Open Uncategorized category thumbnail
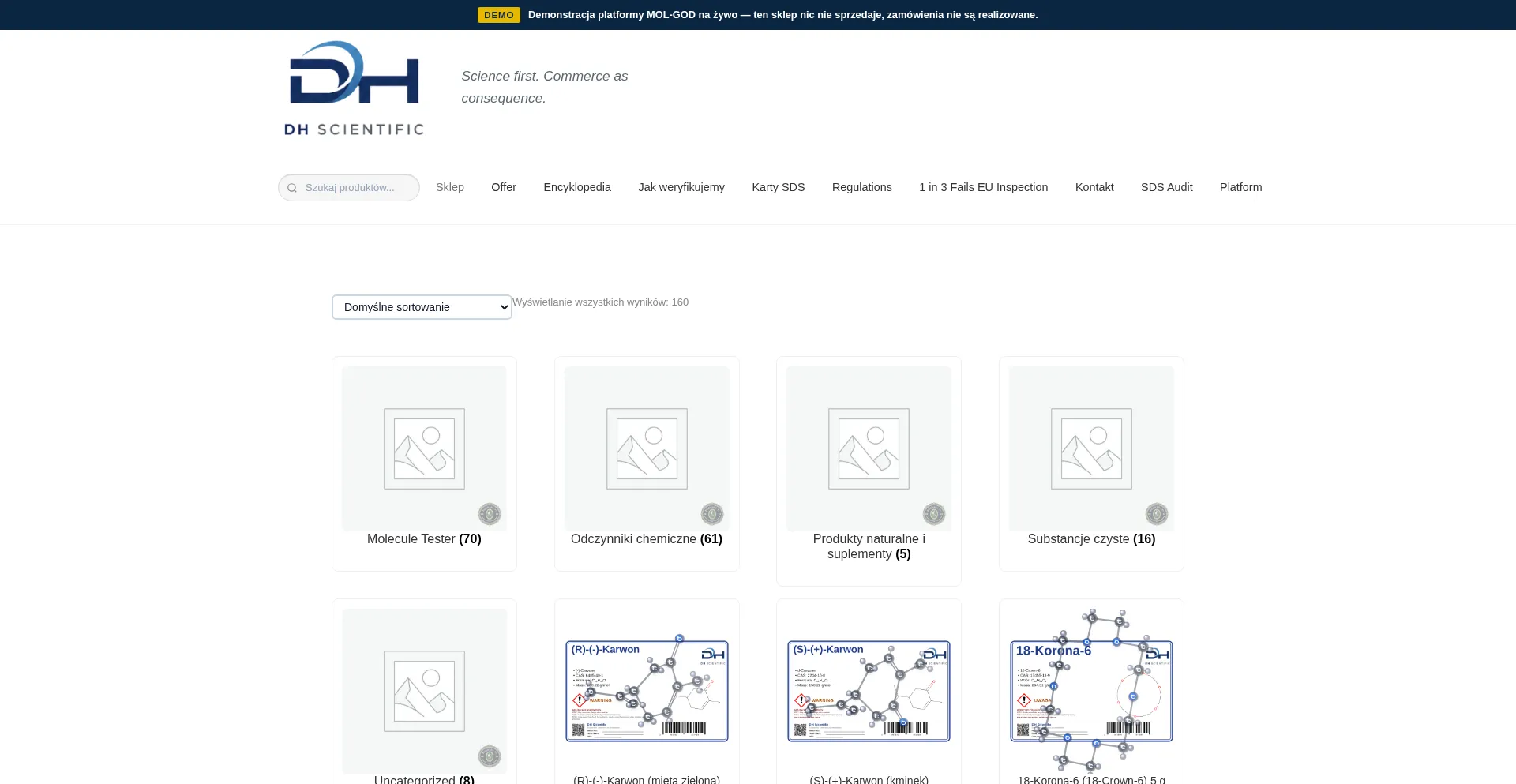The height and width of the screenshot is (784, 1516). pyautogui.click(x=424, y=691)
